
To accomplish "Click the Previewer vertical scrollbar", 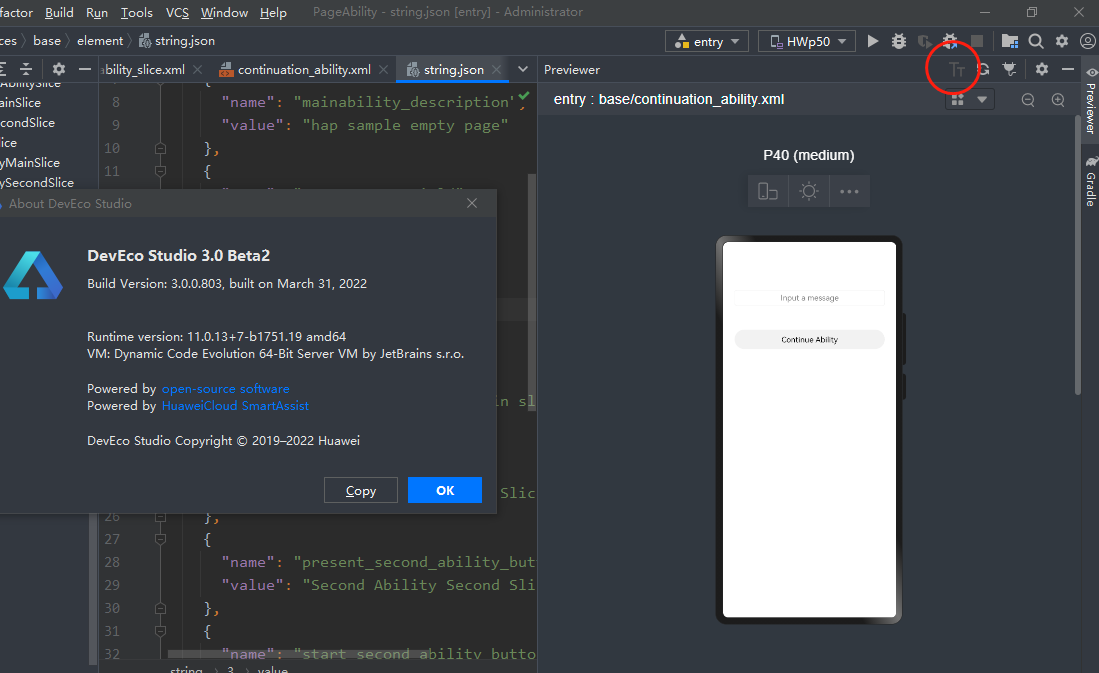I will point(1078,256).
